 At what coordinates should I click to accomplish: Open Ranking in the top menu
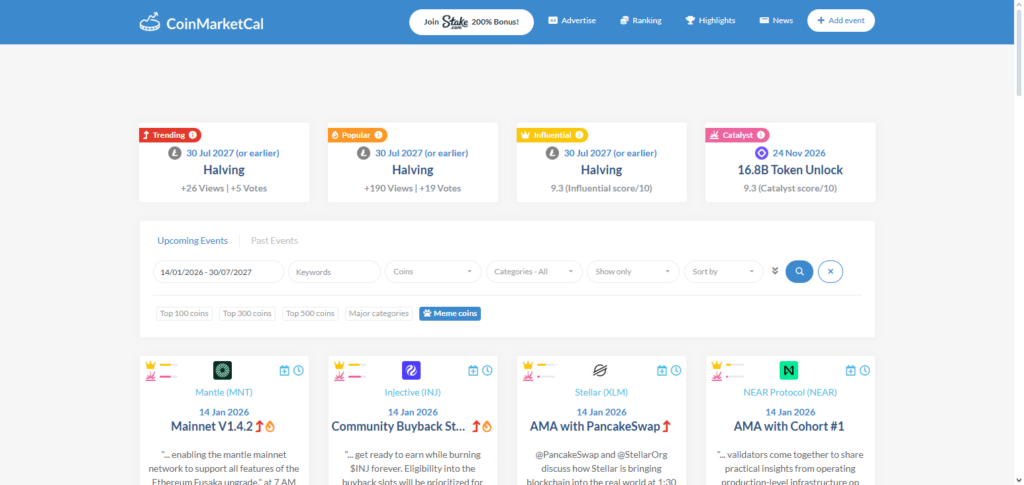tap(641, 21)
